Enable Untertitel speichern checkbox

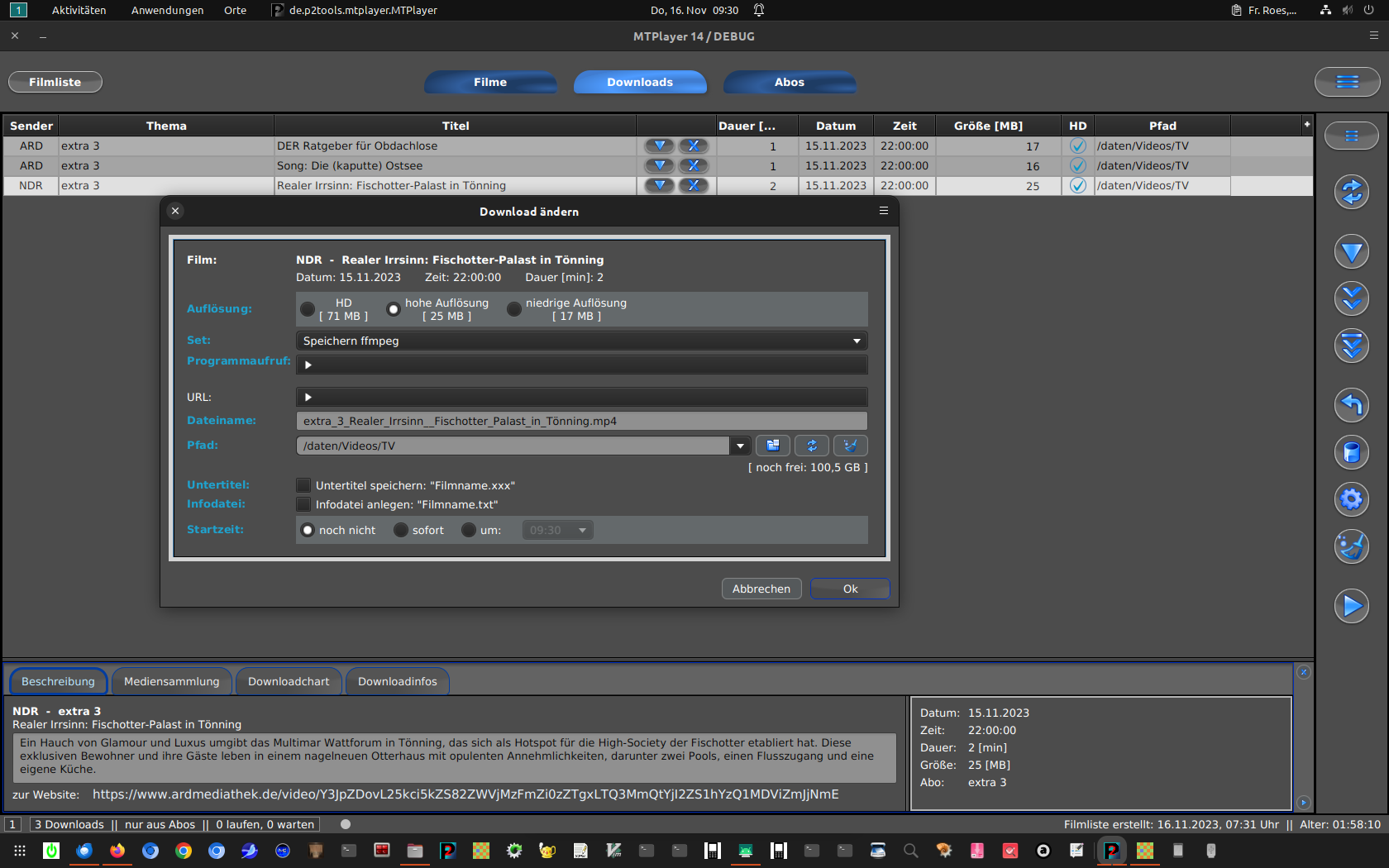pos(303,485)
